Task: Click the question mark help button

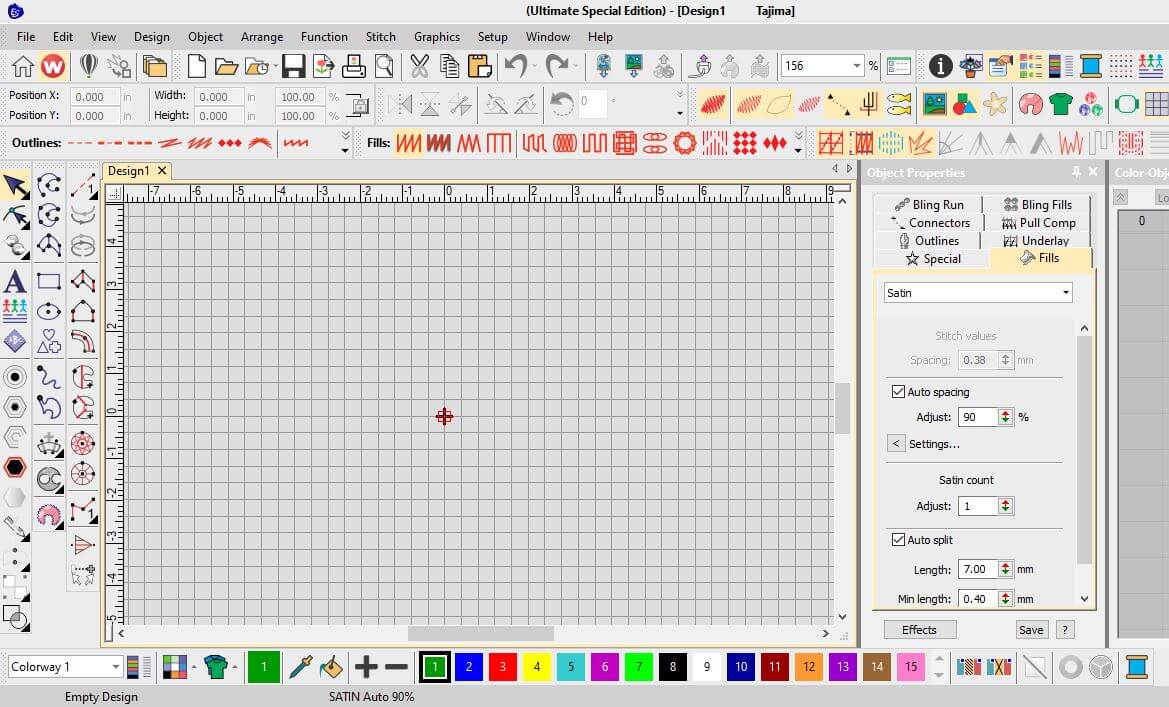Action: (x=1065, y=629)
